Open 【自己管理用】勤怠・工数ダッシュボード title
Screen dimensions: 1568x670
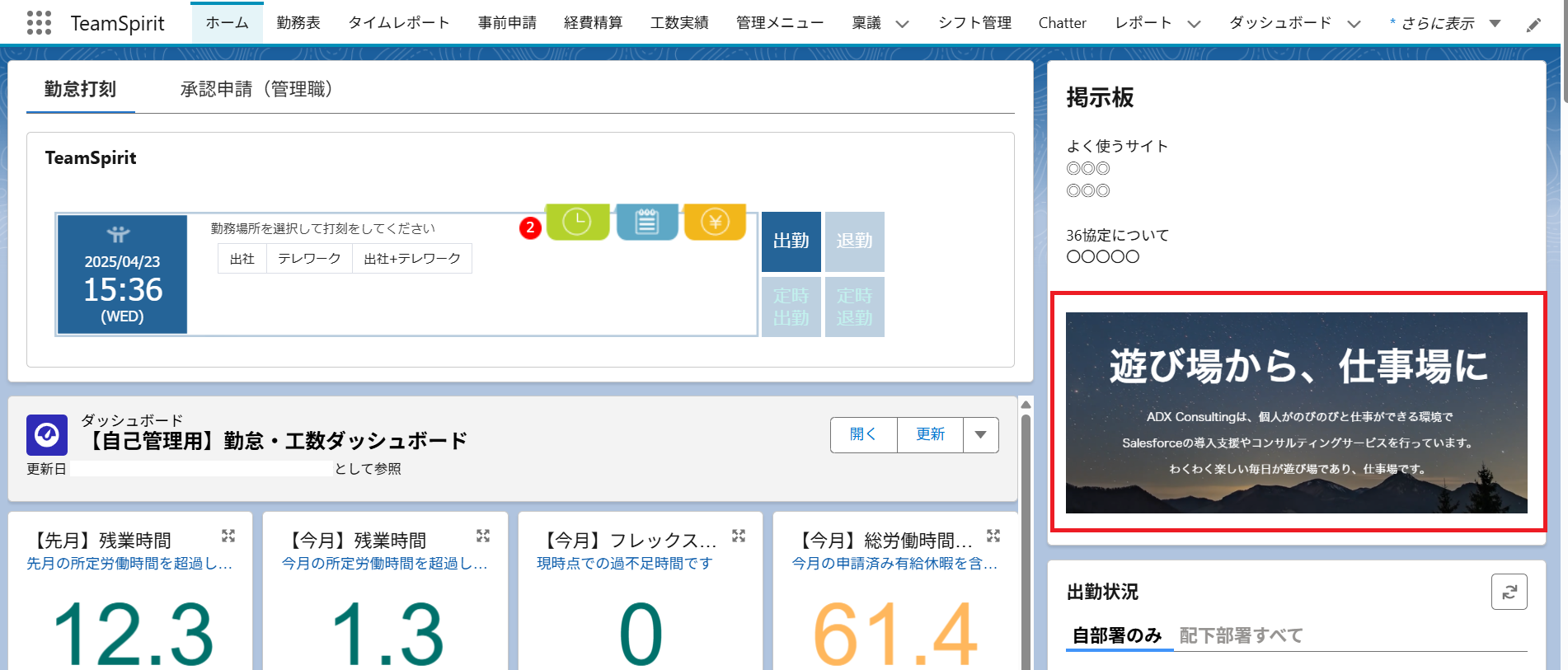point(275,441)
